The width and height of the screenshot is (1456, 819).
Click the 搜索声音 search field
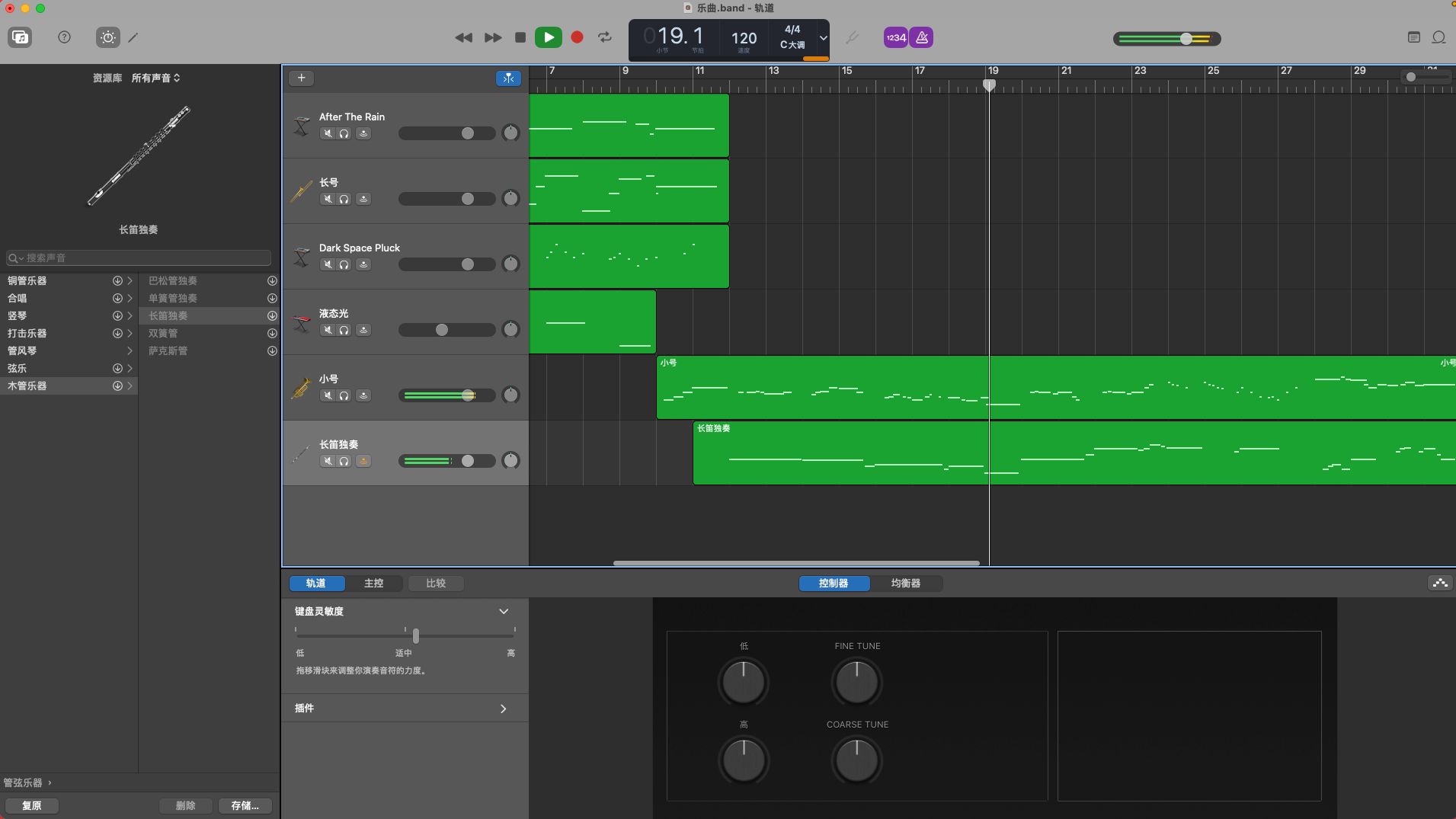tap(139, 258)
